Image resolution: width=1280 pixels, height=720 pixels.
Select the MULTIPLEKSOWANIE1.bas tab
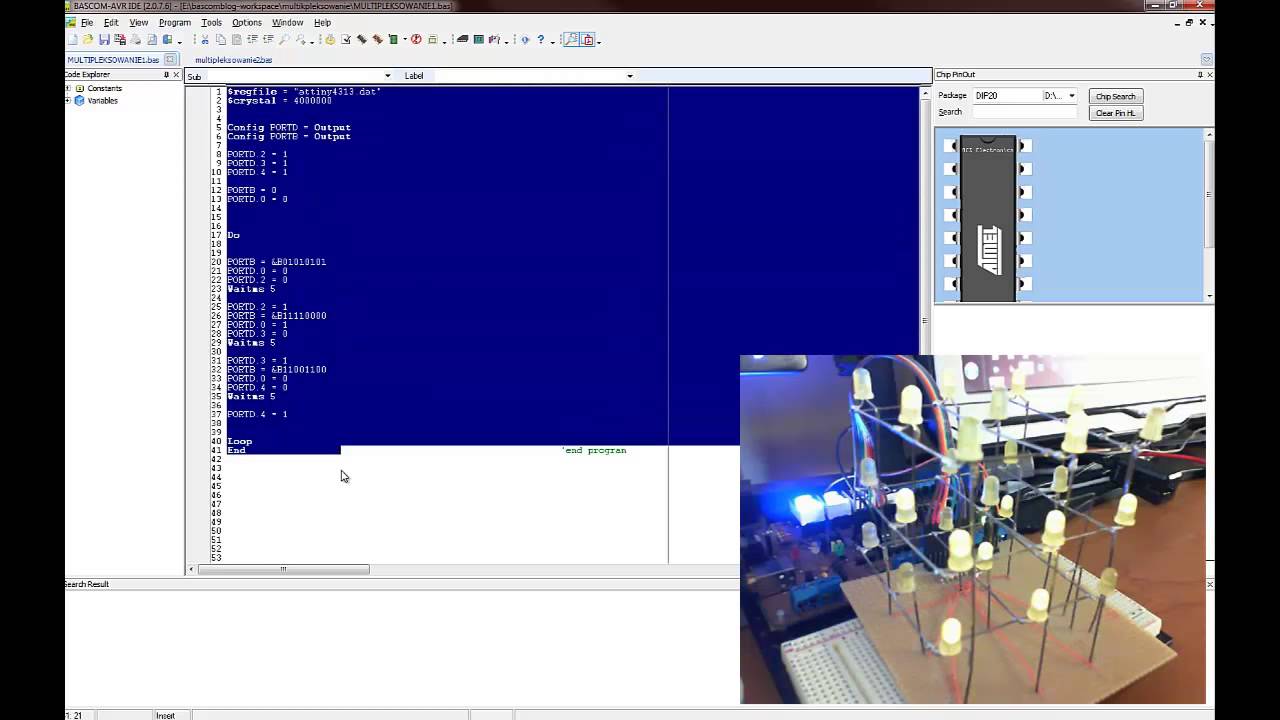point(113,60)
